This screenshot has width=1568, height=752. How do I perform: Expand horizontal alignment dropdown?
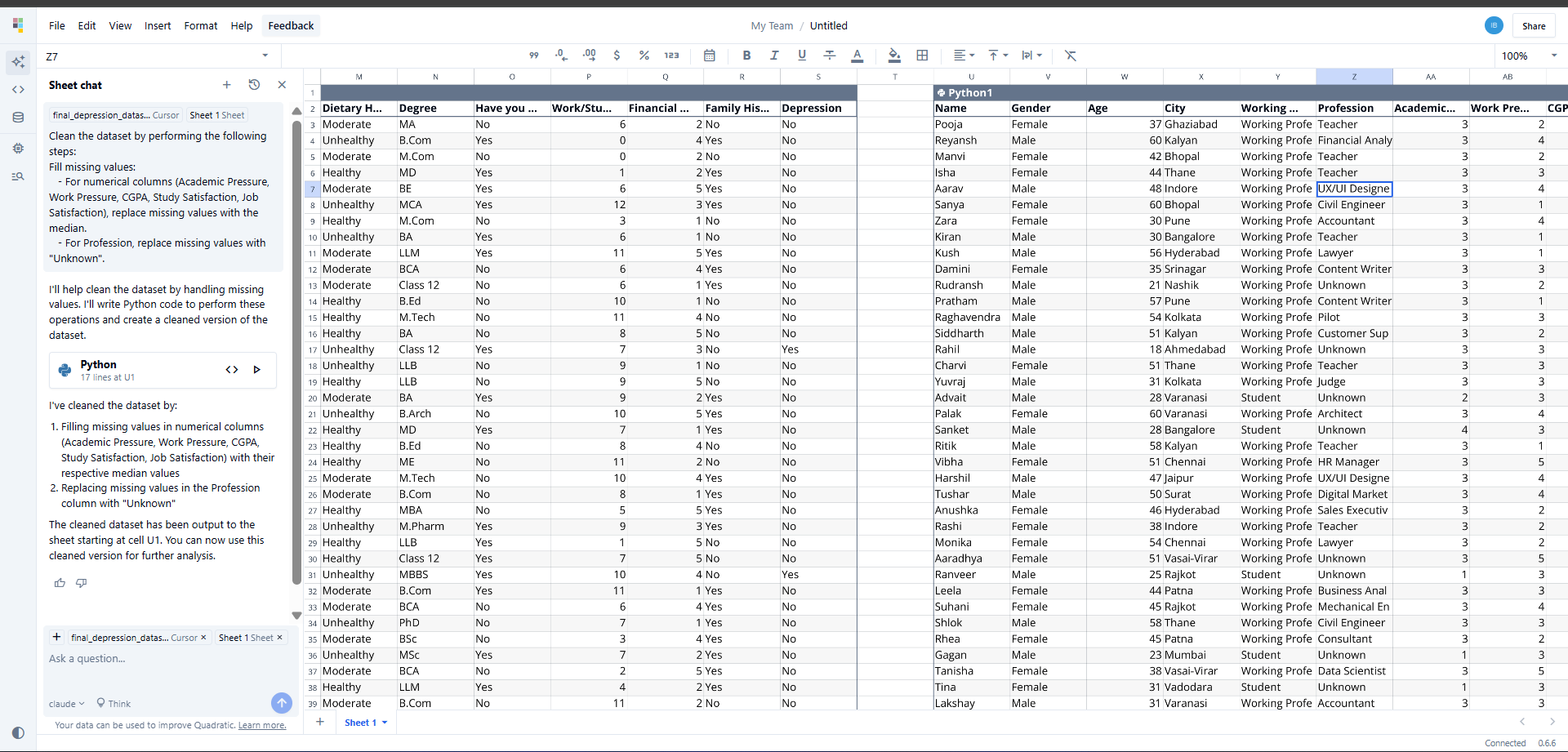(964, 56)
